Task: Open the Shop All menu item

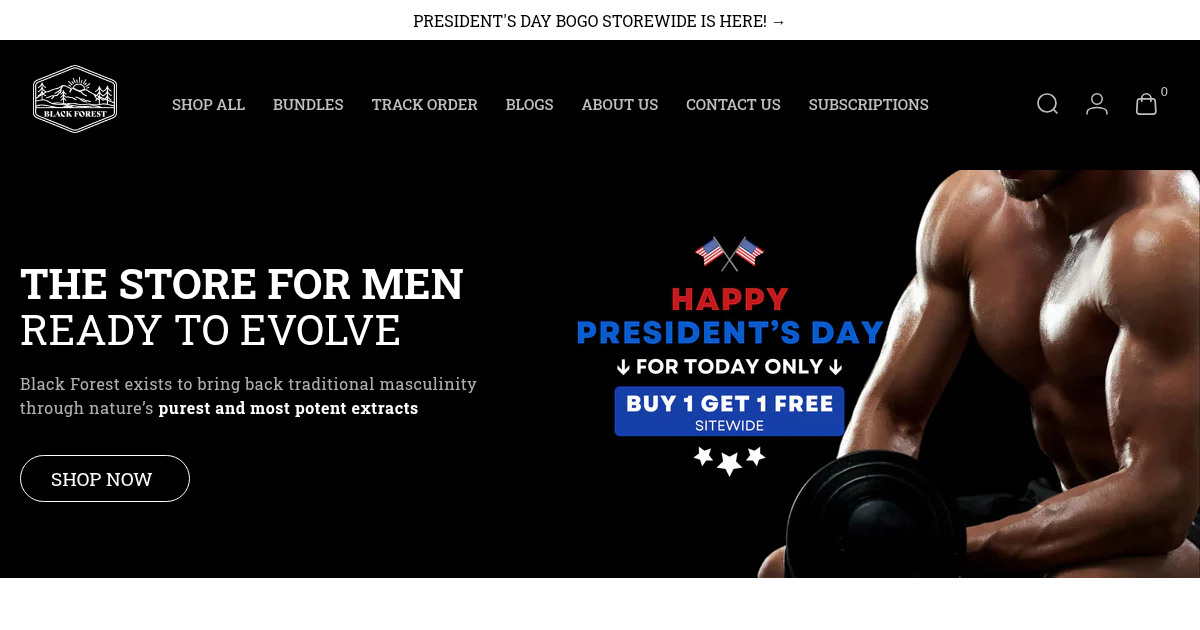Action: [x=208, y=104]
